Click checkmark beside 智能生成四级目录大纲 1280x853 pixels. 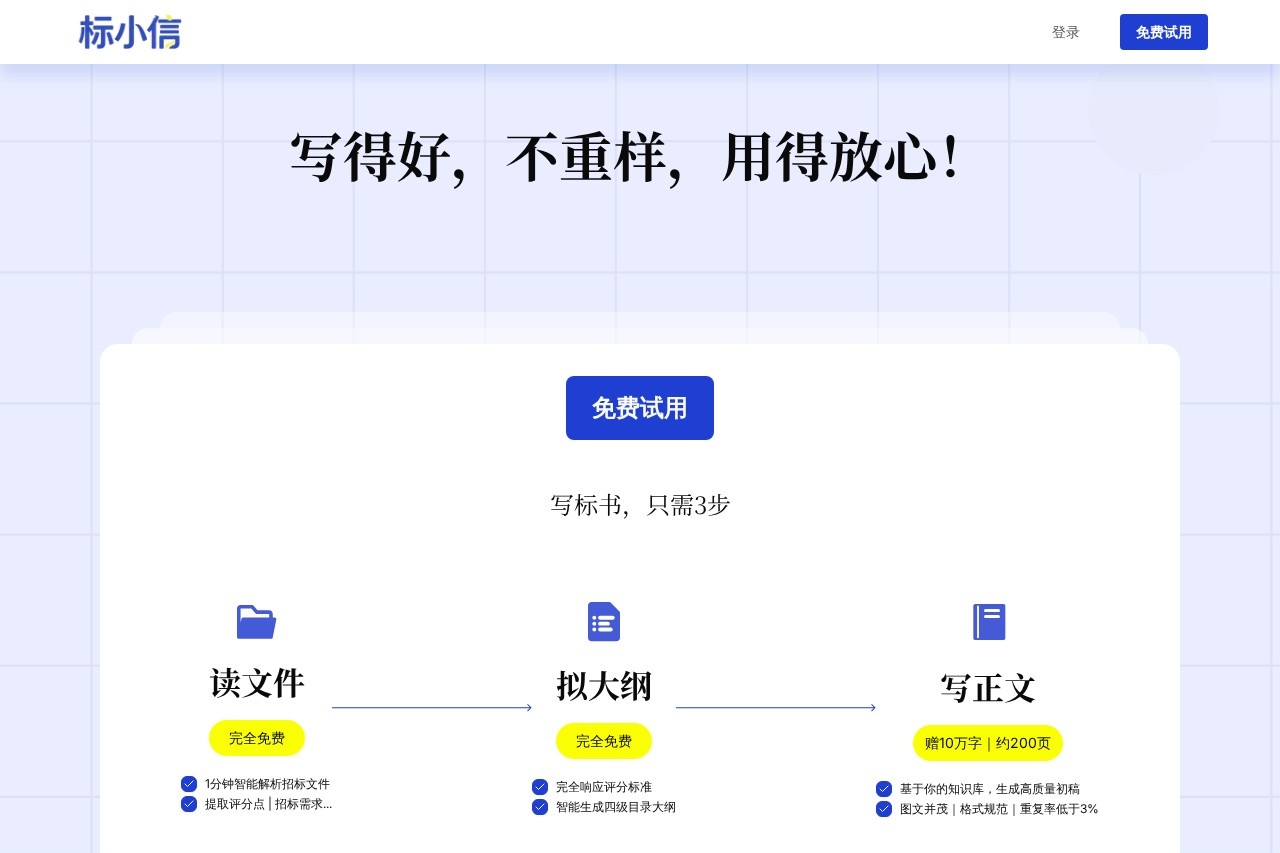pyautogui.click(x=540, y=807)
